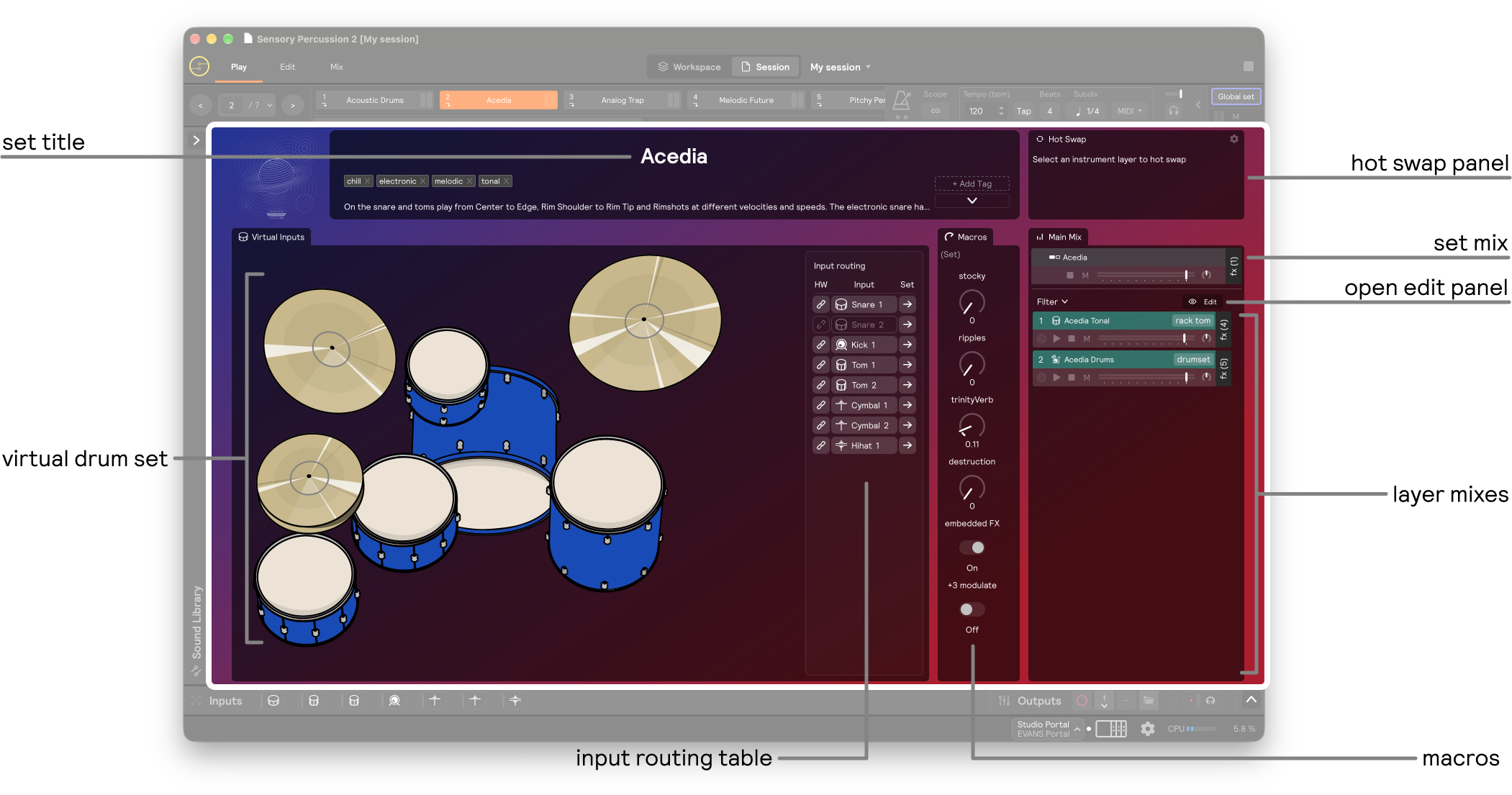Select the Session view tab
This screenshot has width=1512, height=795.
[x=766, y=67]
